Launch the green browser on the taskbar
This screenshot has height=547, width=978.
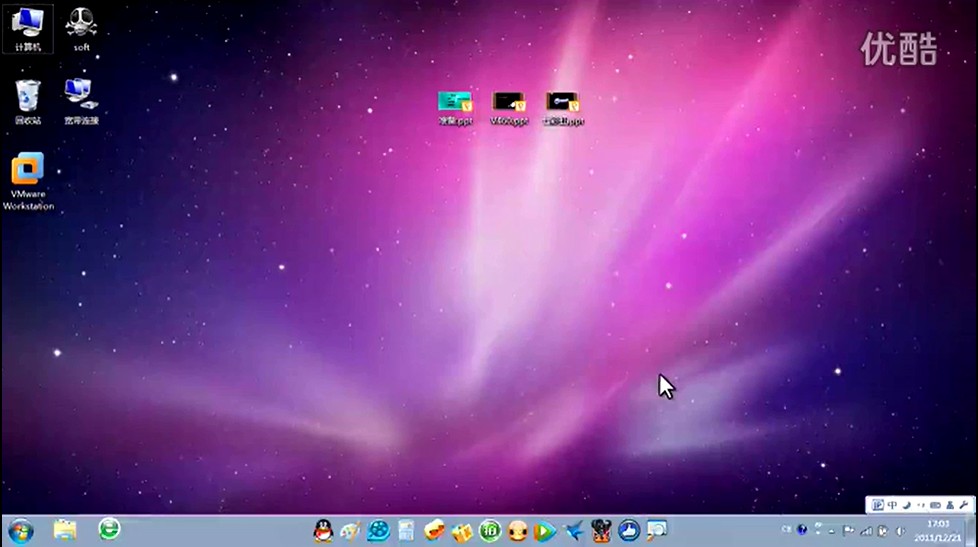coord(109,530)
